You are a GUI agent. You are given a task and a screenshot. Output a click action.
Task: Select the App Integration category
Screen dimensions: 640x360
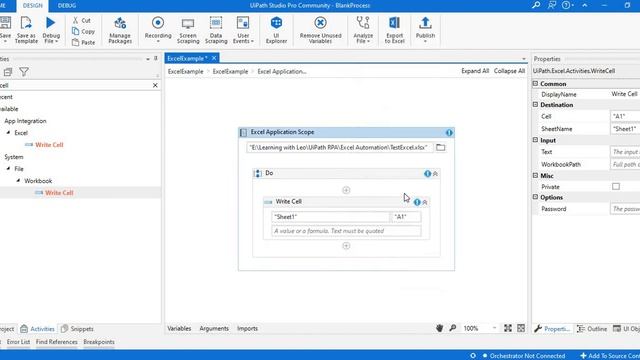[25, 121]
